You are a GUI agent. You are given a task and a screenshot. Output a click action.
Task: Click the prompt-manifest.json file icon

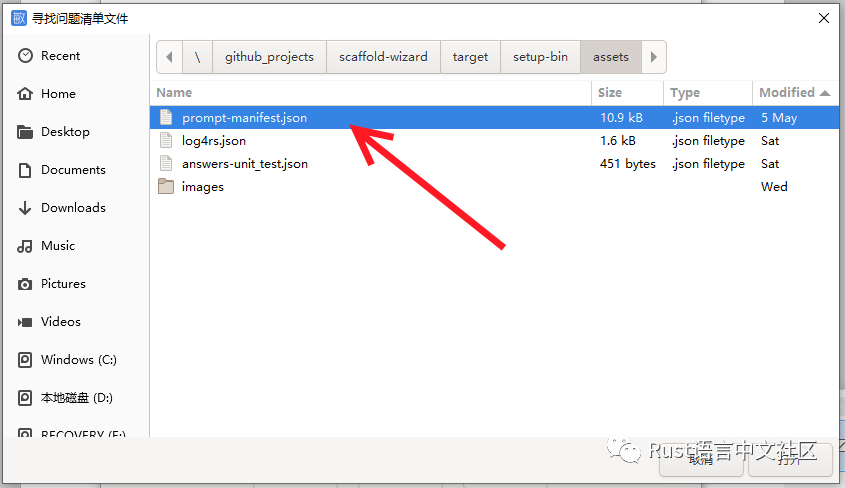(x=166, y=117)
